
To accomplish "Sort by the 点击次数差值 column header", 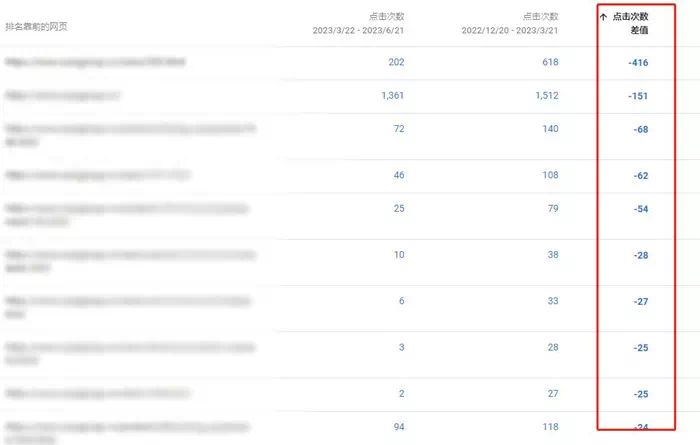I will (x=630, y=23).
